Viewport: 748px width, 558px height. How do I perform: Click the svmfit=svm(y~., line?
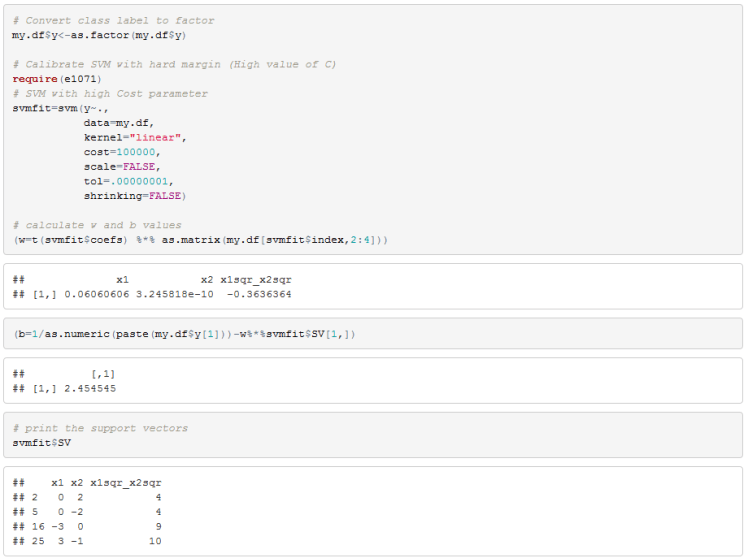56,108
